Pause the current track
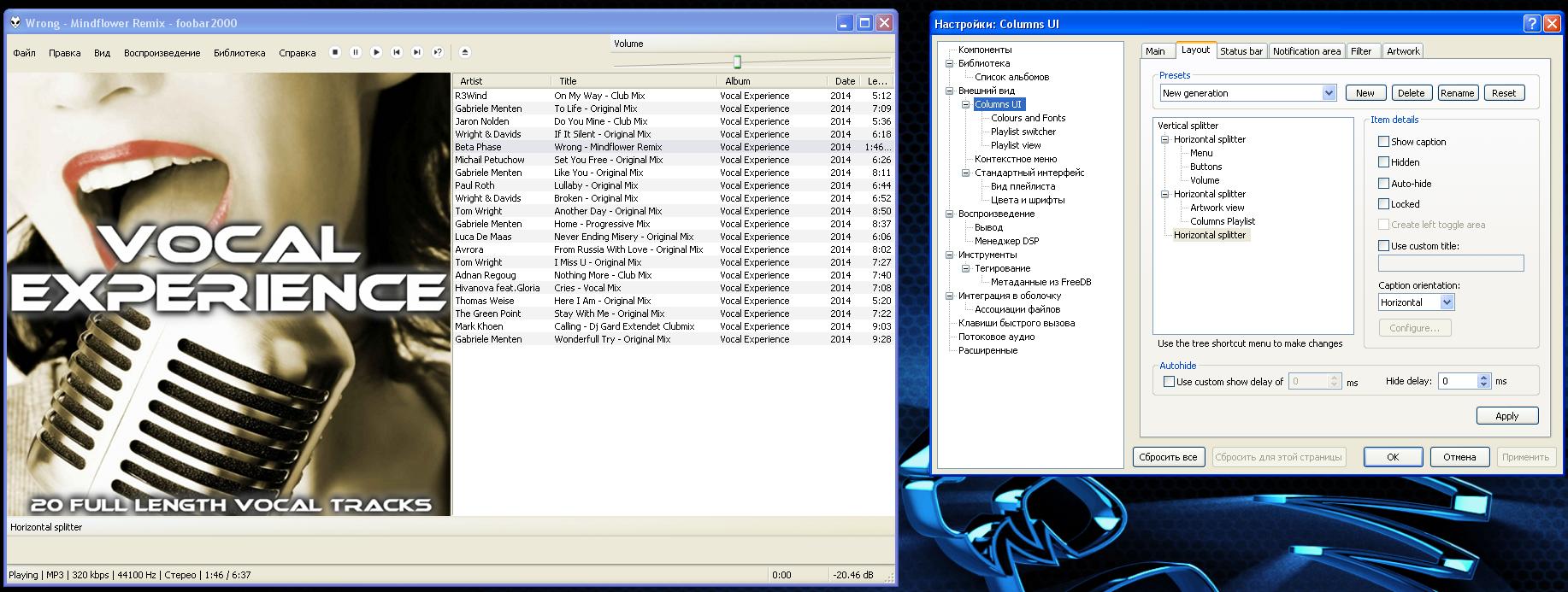 [x=356, y=52]
